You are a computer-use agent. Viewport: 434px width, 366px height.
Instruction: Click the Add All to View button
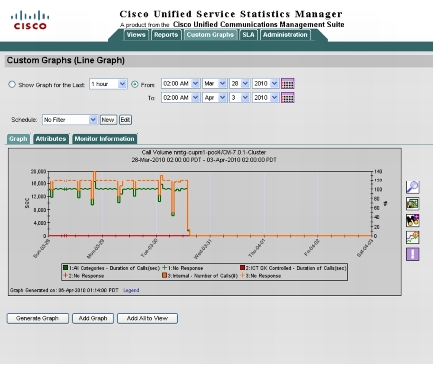147,318
